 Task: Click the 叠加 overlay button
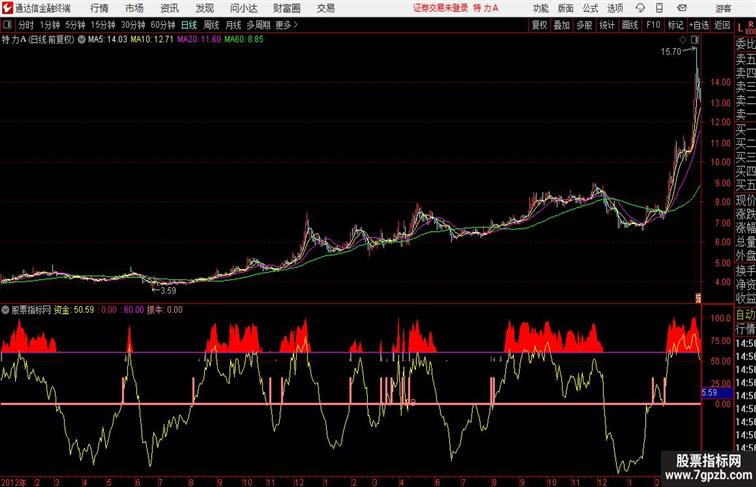[x=562, y=25]
